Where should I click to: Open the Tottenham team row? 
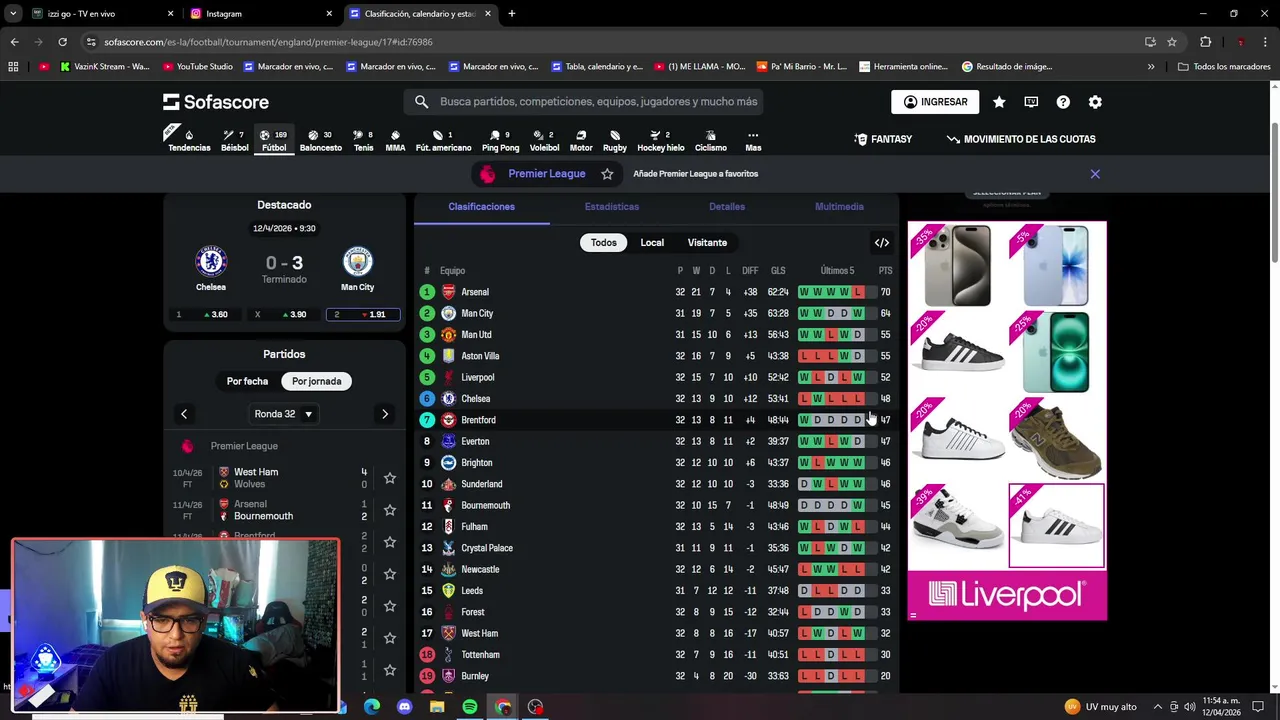(656, 655)
